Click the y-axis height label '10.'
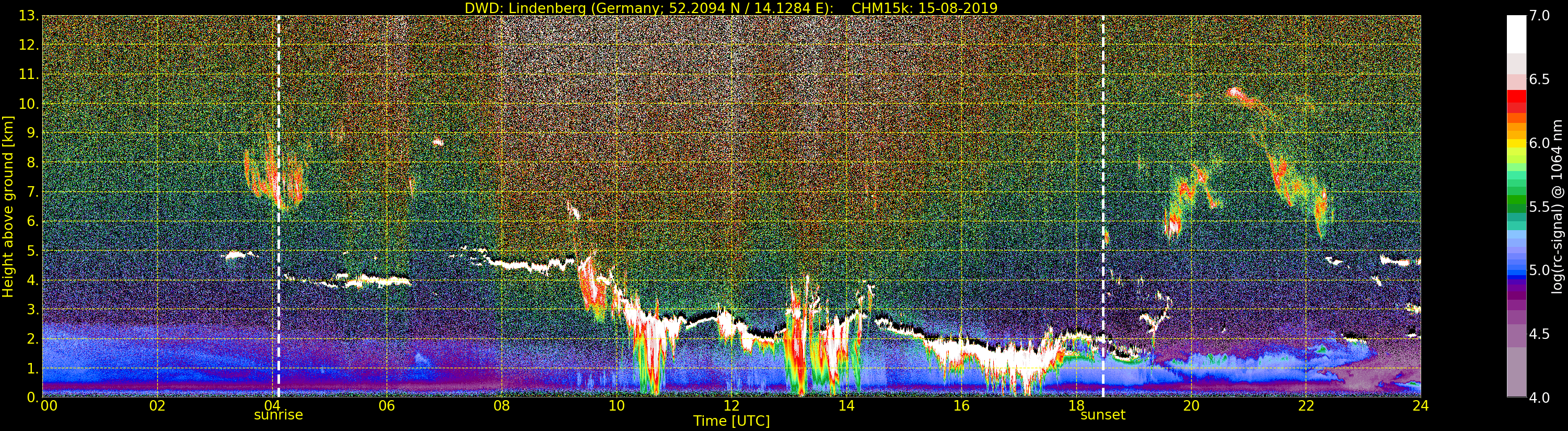The image size is (1568, 431). click(x=29, y=104)
